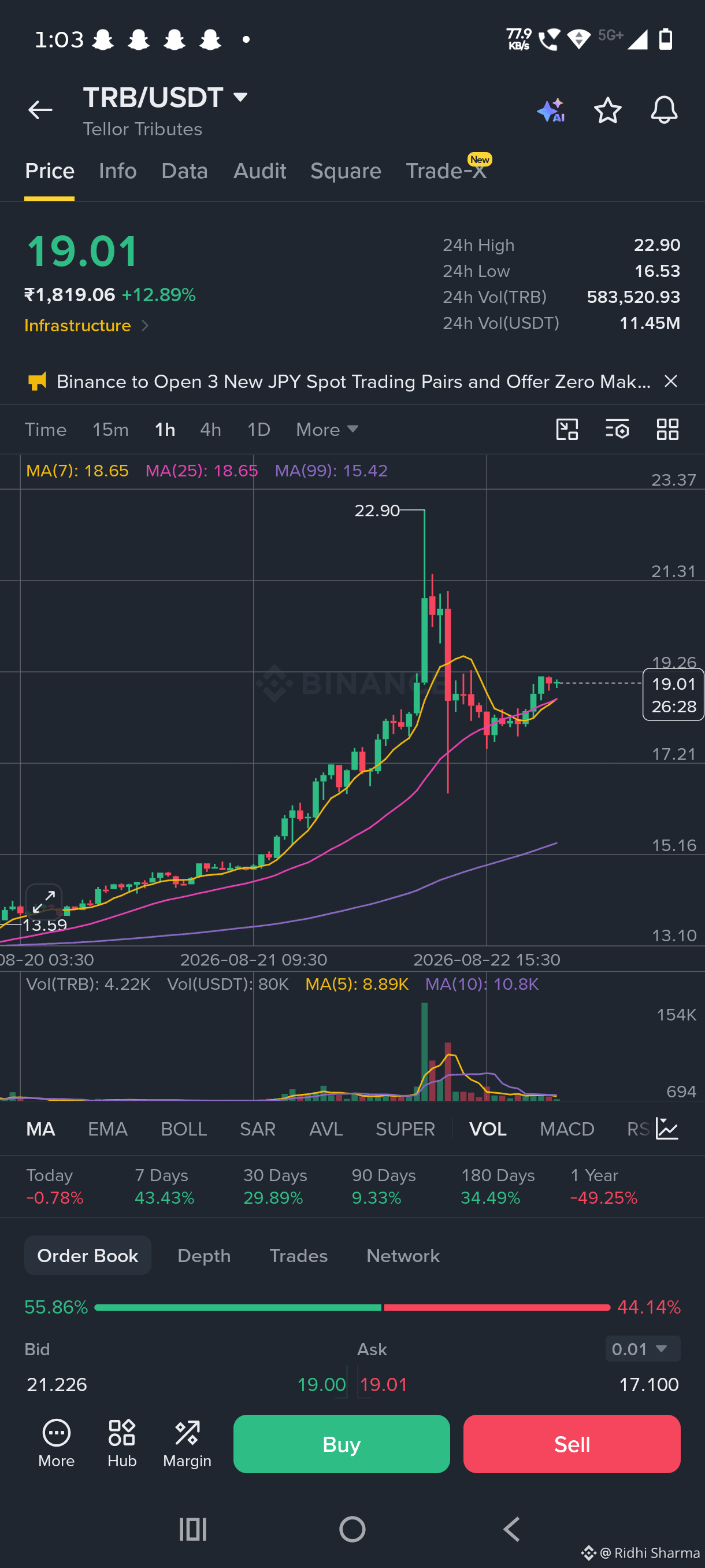Open the Trades tab

point(299,1256)
